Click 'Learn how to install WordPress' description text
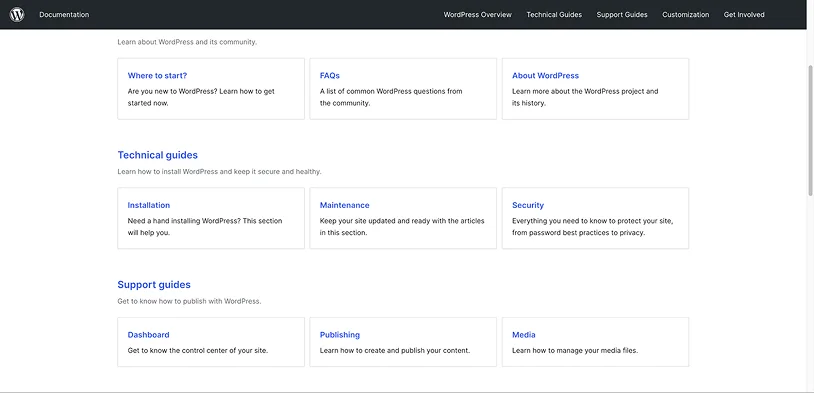This screenshot has height=393, width=814. 219,171
